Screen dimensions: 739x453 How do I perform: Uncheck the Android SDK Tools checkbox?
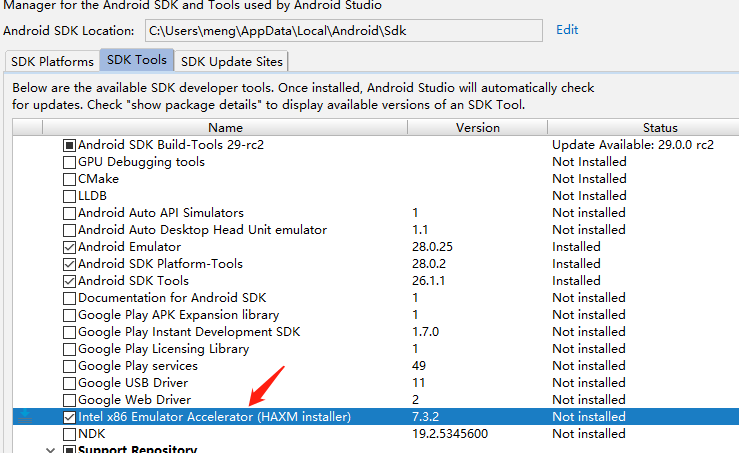pyautogui.click(x=69, y=281)
